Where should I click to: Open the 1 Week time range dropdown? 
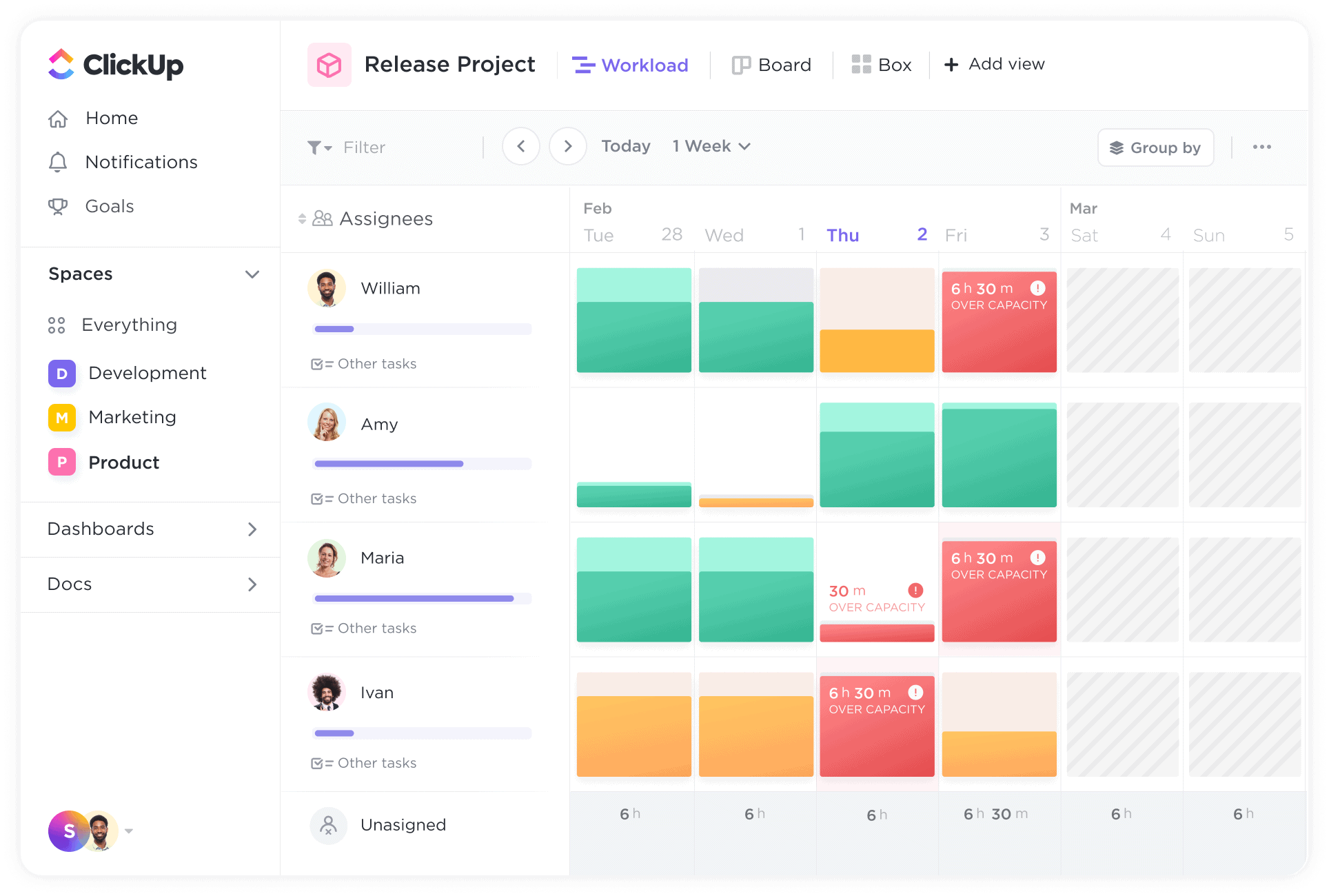(710, 146)
